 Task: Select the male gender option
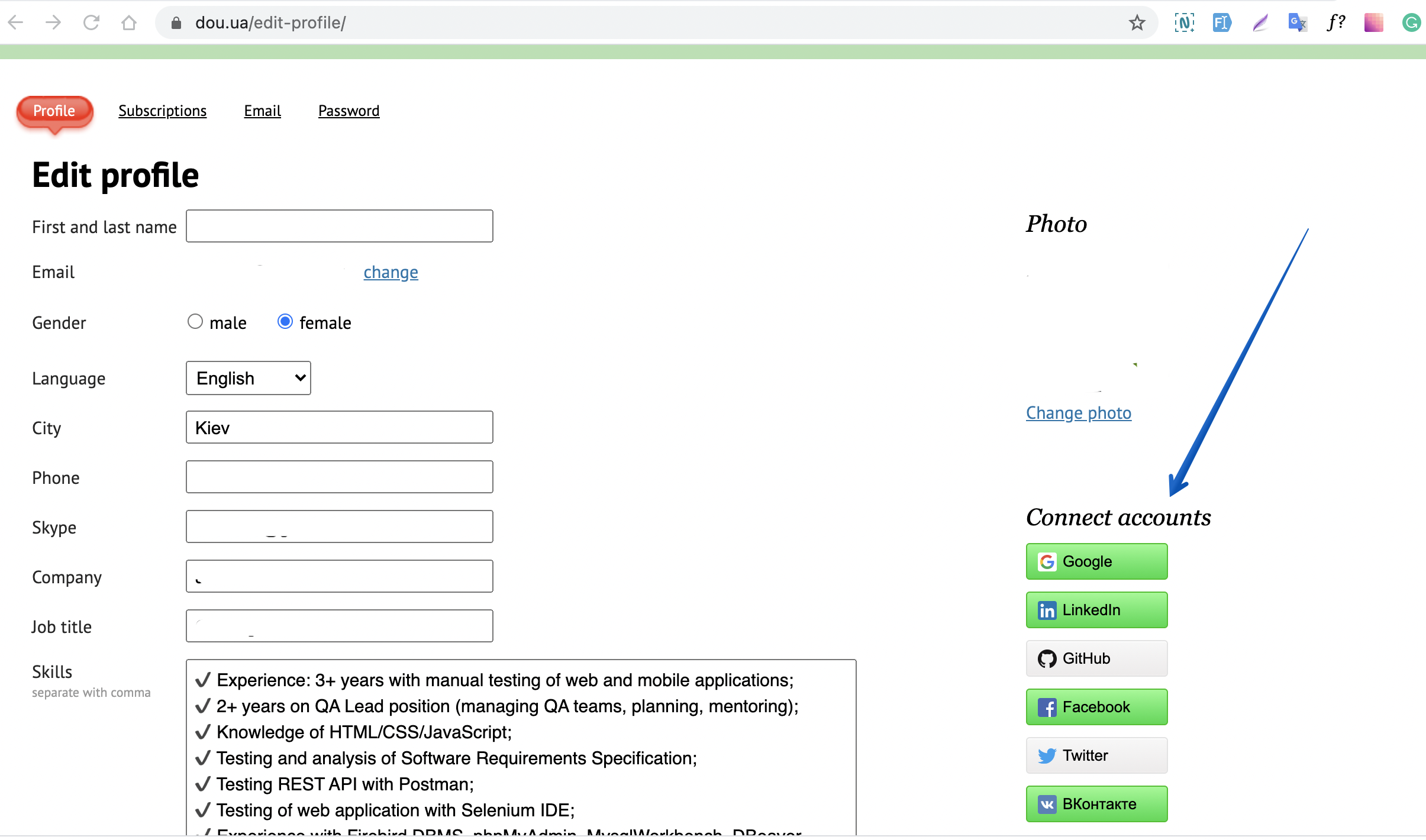pos(195,321)
